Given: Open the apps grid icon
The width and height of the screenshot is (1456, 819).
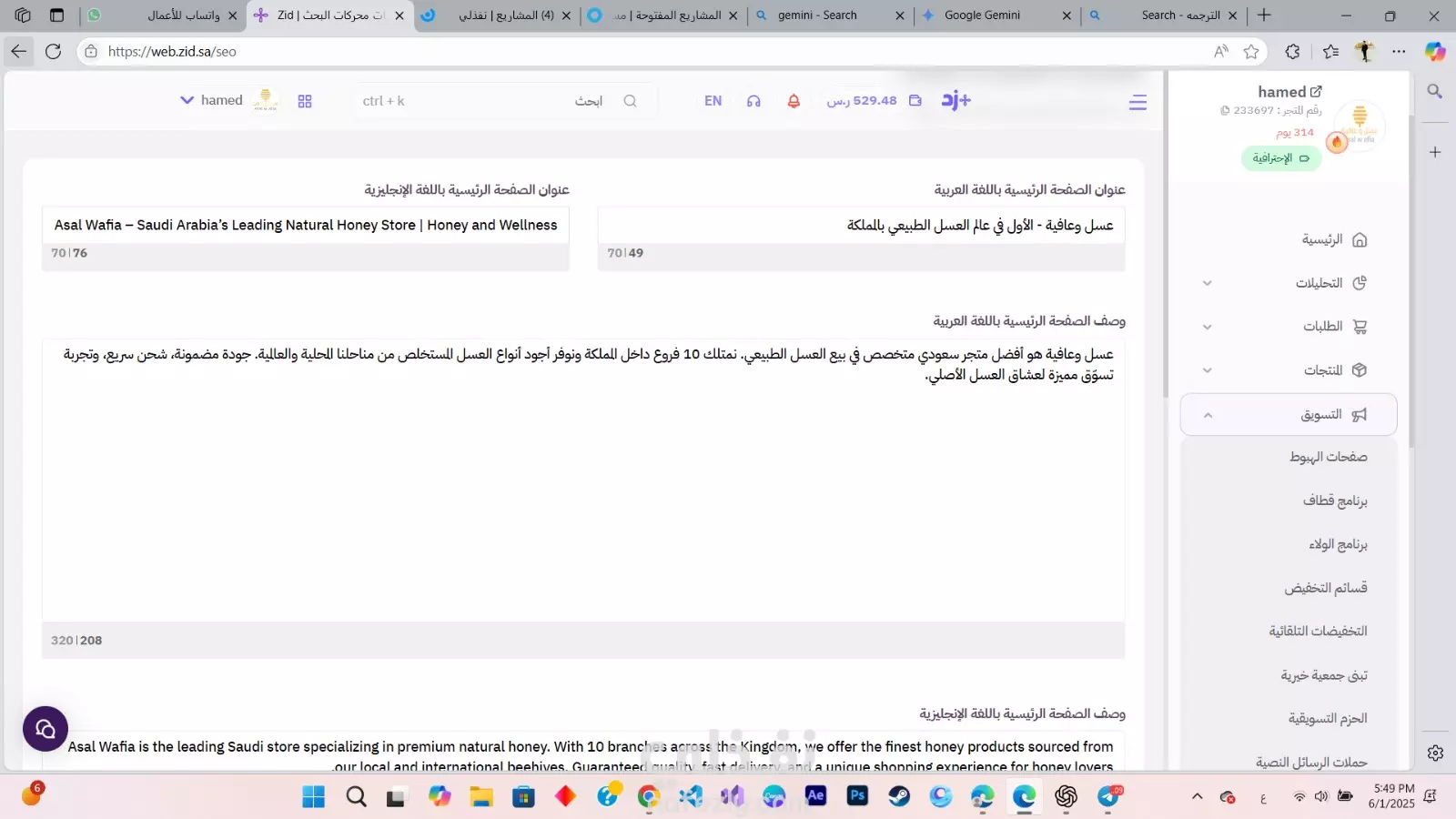Looking at the screenshot, I should pyautogui.click(x=305, y=101).
